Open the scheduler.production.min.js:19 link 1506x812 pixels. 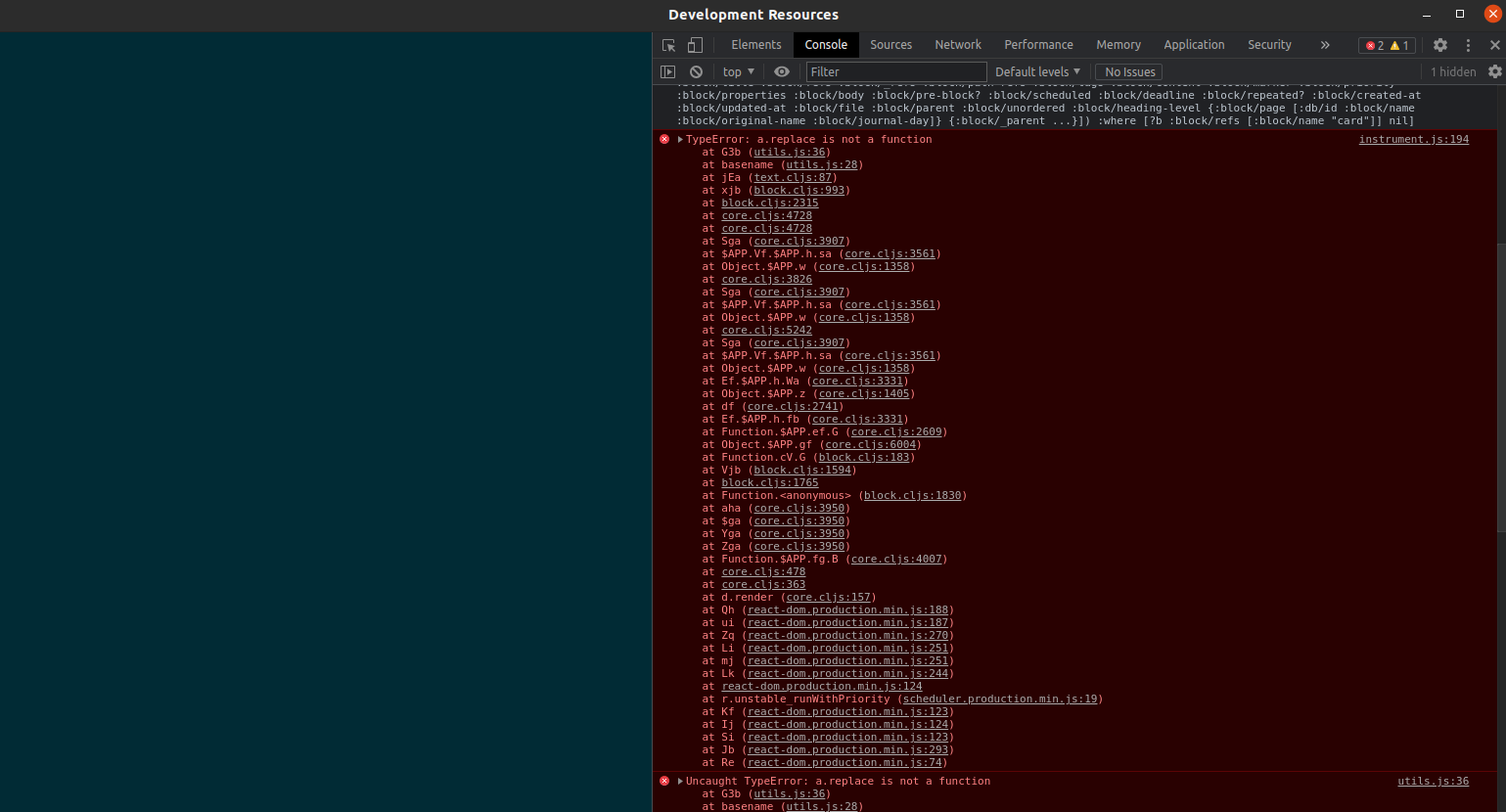(1000, 699)
